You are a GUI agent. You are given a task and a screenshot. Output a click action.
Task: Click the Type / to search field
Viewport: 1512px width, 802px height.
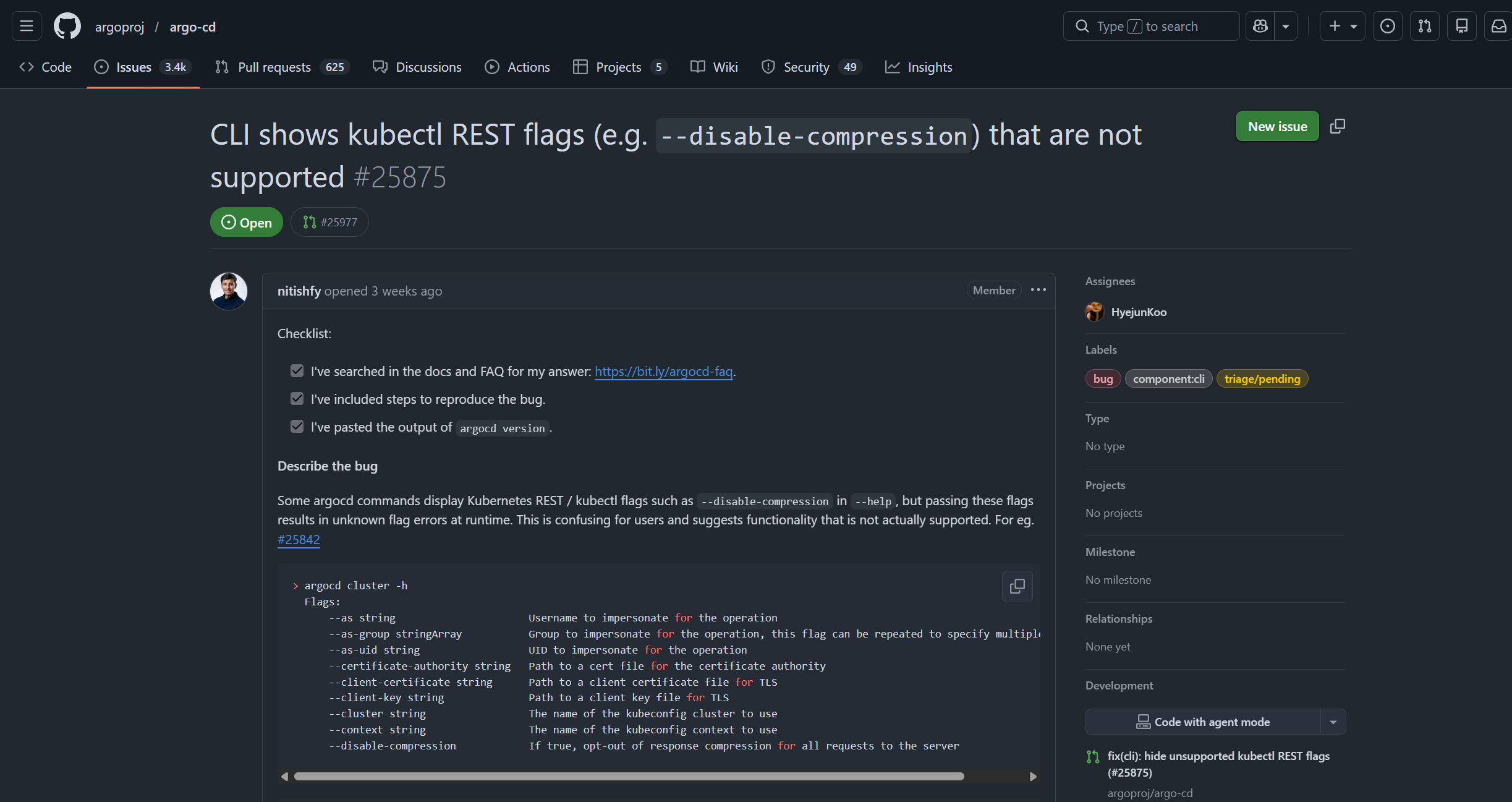coord(1151,26)
